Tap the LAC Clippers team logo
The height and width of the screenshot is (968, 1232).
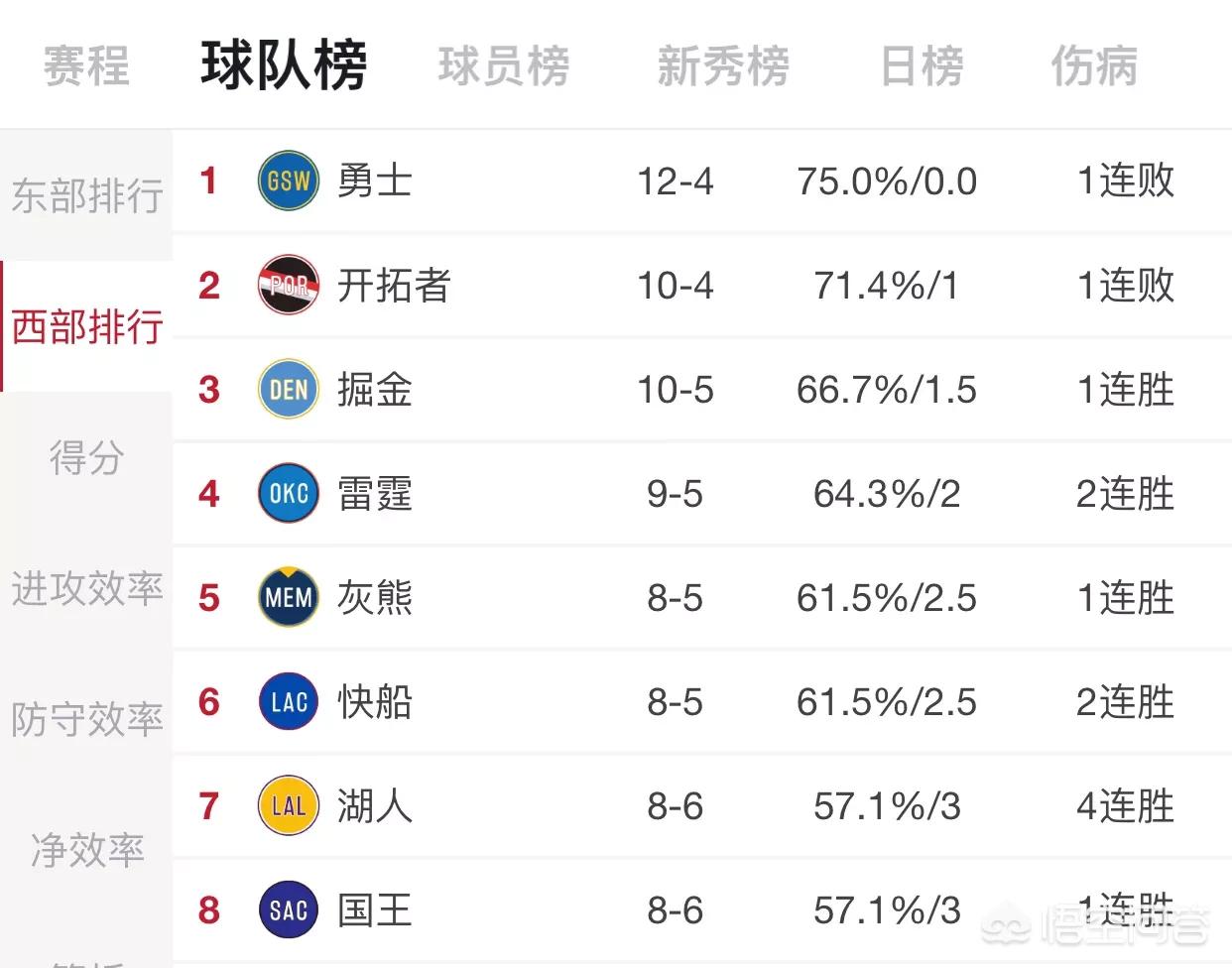click(289, 701)
